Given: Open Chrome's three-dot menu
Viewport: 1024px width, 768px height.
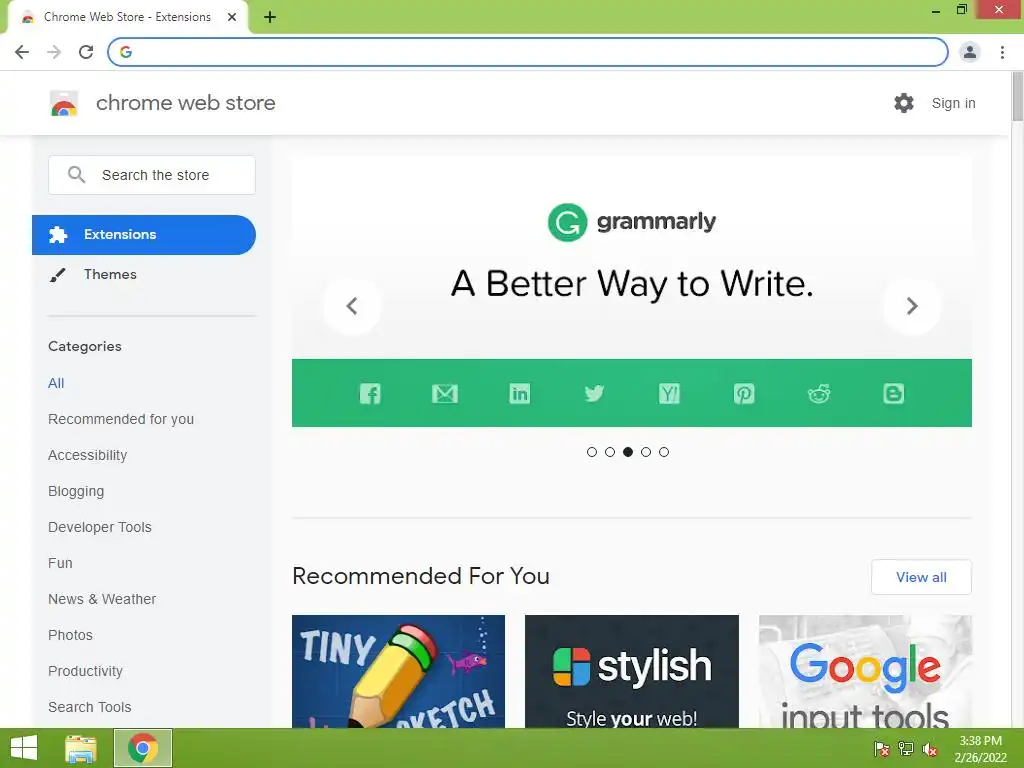Looking at the screenshot, I should (1002, 52).
